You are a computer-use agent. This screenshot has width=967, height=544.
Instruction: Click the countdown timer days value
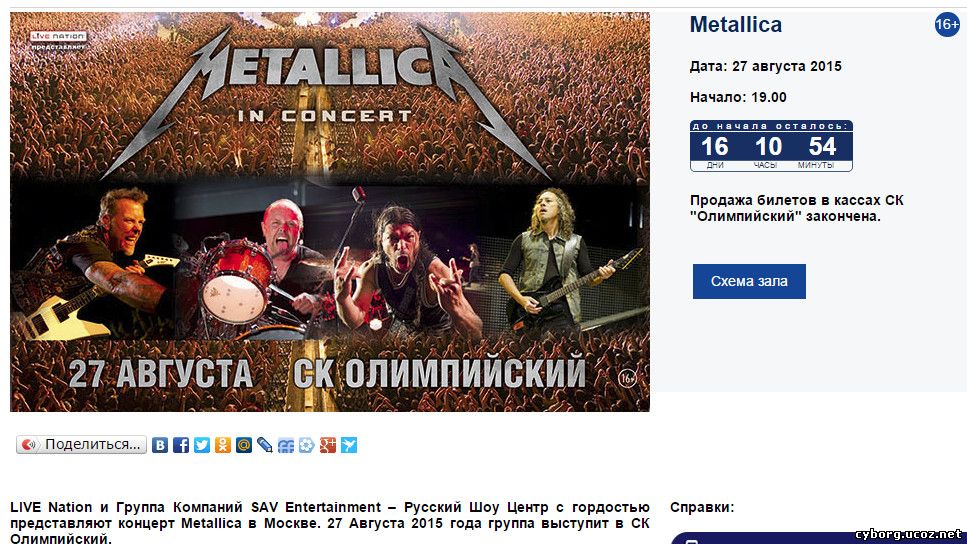pyautogui.click(x=715, y=147)
